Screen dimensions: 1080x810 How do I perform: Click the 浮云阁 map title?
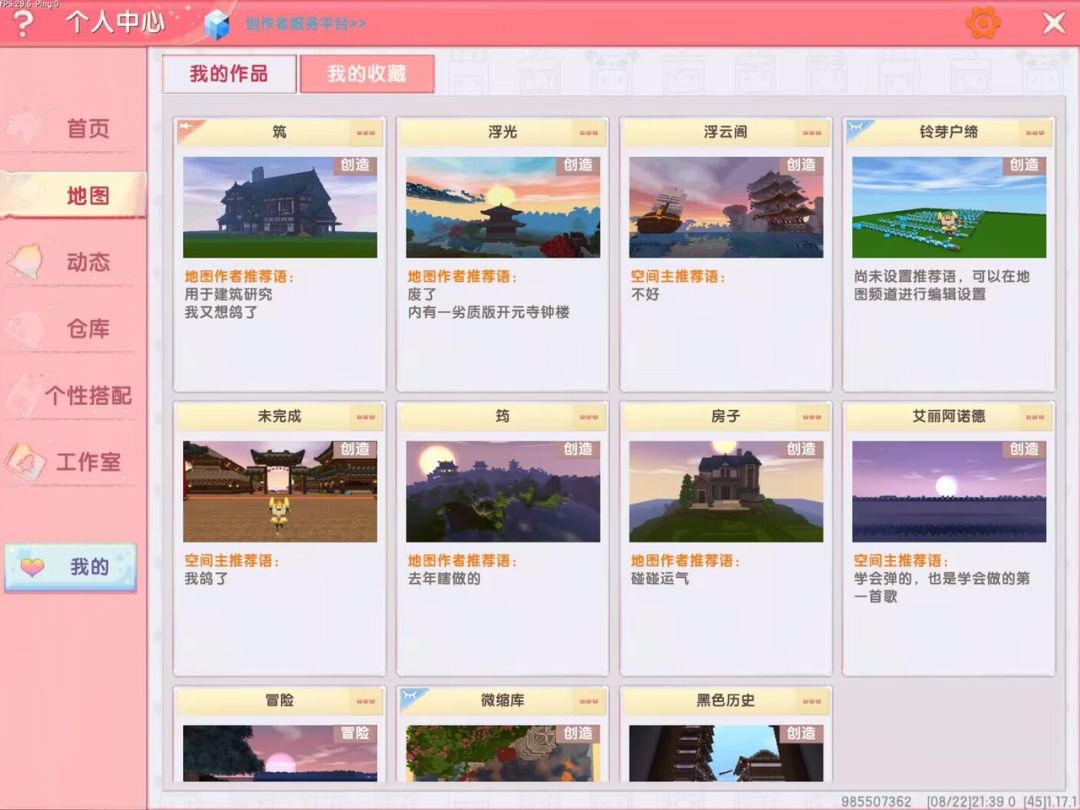pos(725,132)
